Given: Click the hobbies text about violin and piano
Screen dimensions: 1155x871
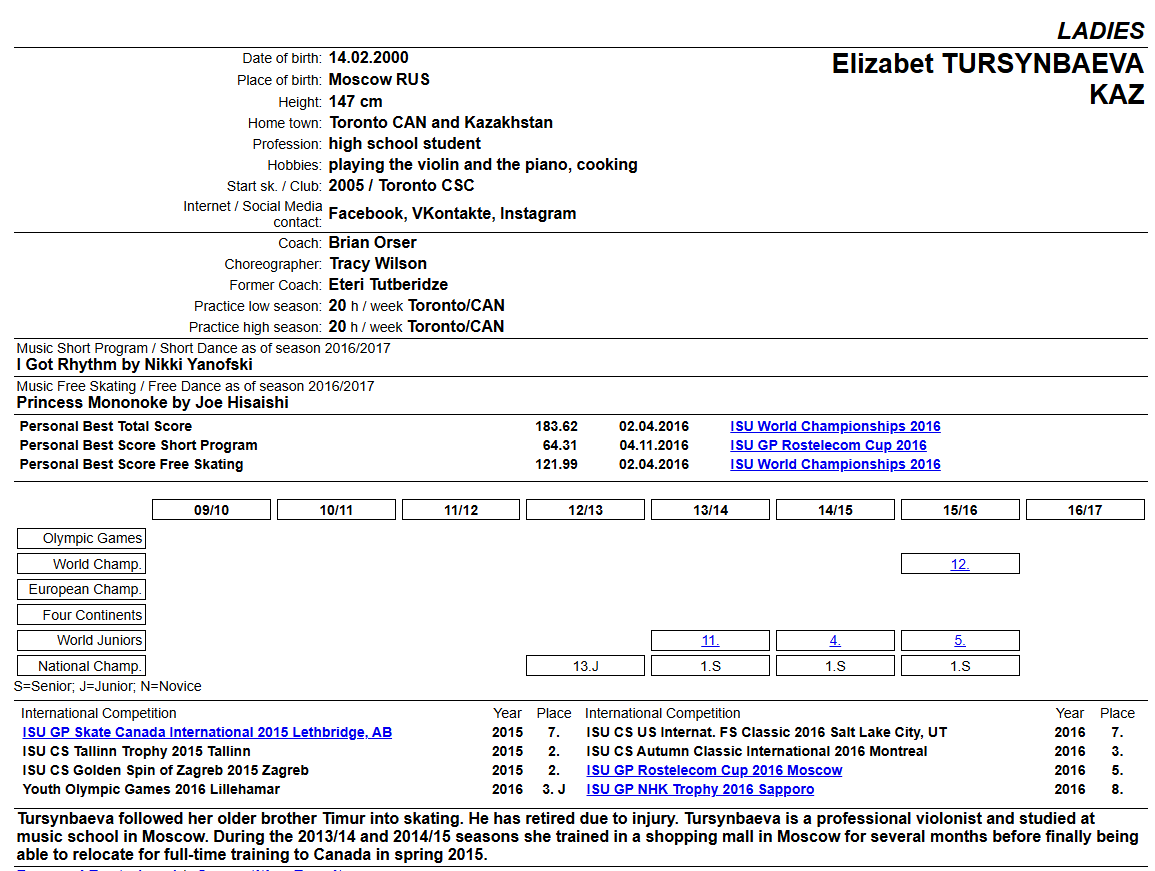Looking at the screenshot, I should (483, 164).
